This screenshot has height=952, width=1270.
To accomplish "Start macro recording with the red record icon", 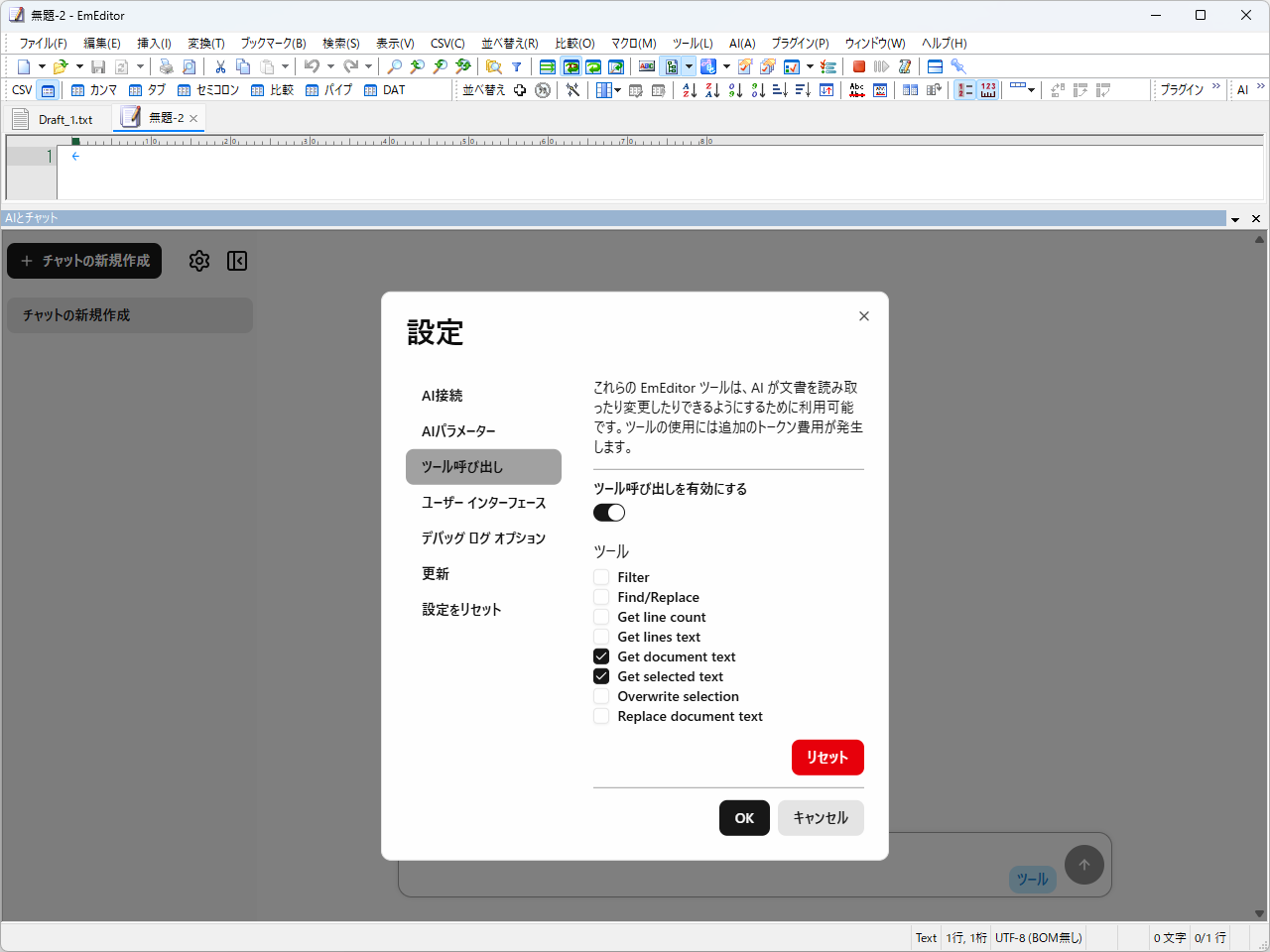I will point(857,65).
